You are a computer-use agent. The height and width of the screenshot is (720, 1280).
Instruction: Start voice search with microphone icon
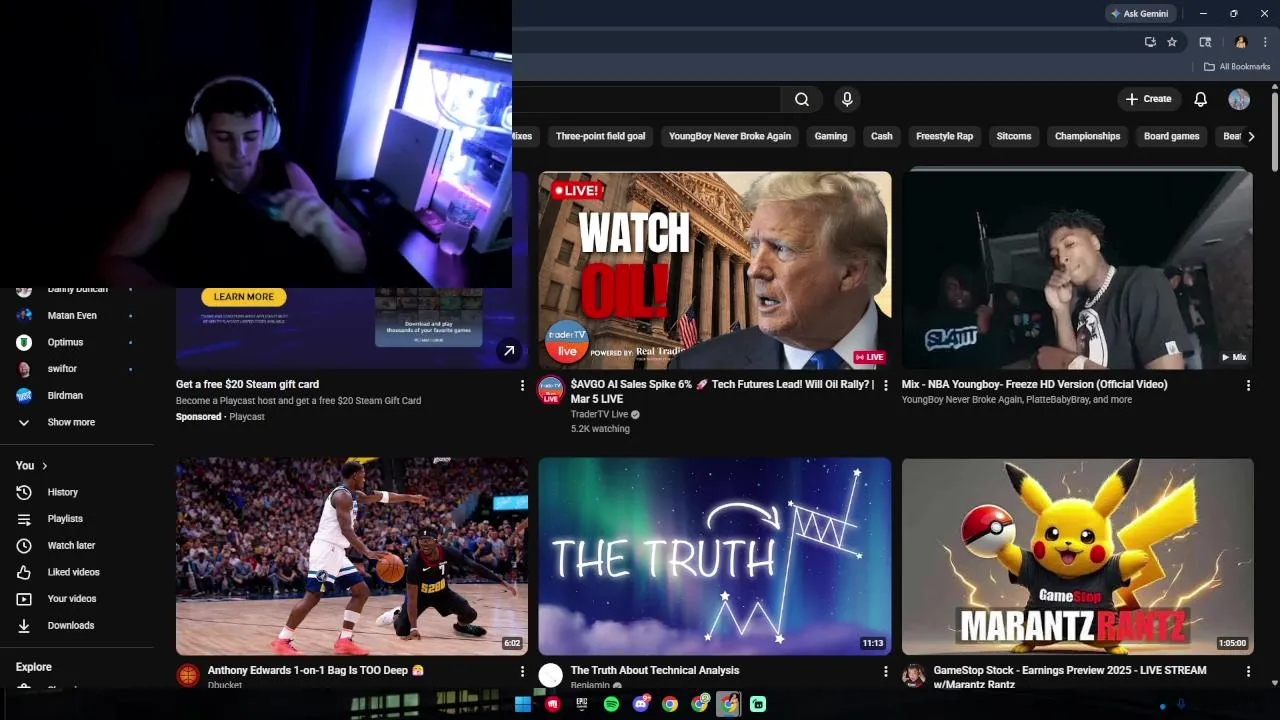(x=847, y=99)
